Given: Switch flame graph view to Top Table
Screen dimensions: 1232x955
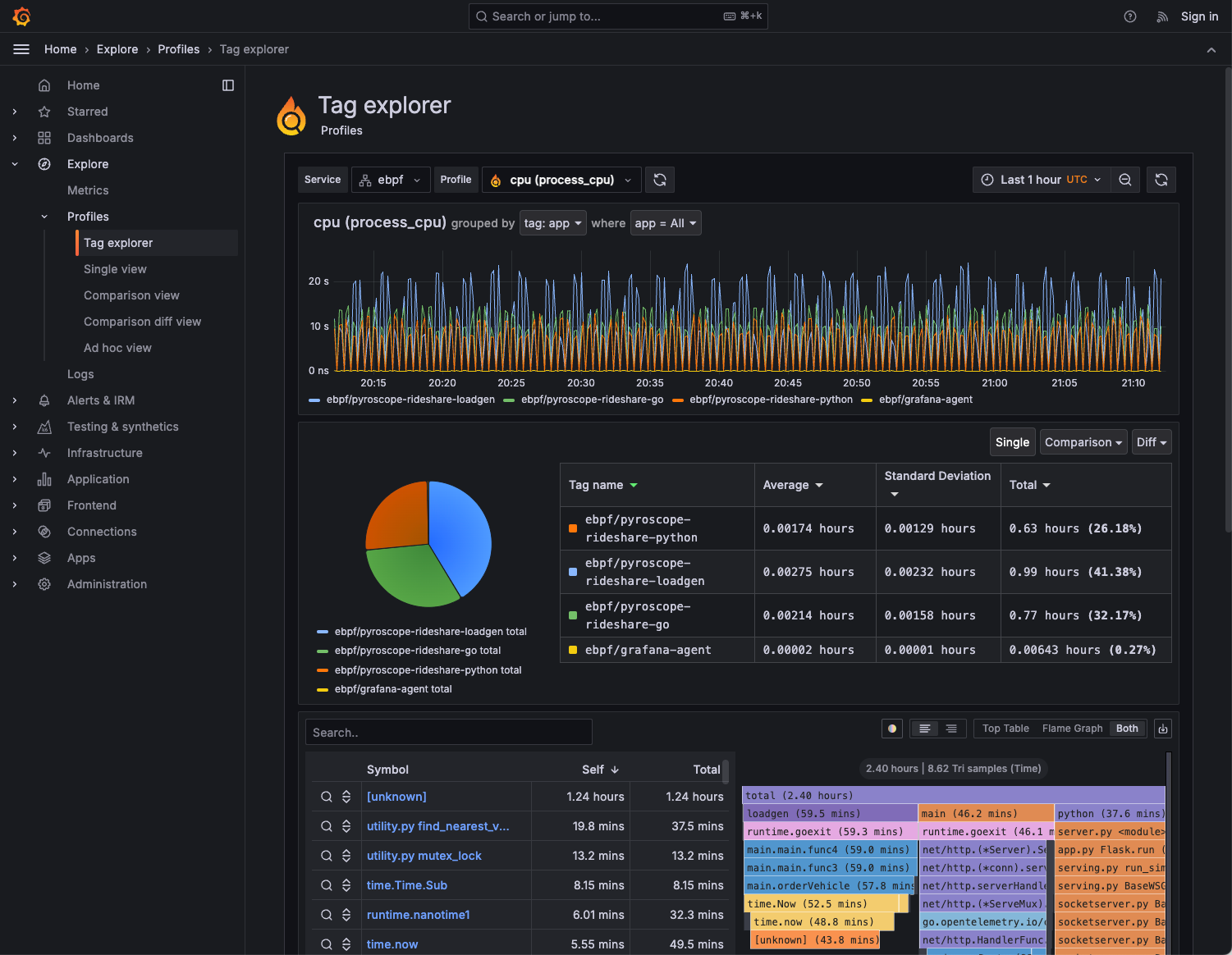Looking at the screenshot, I should click(x=1005, y=729).
